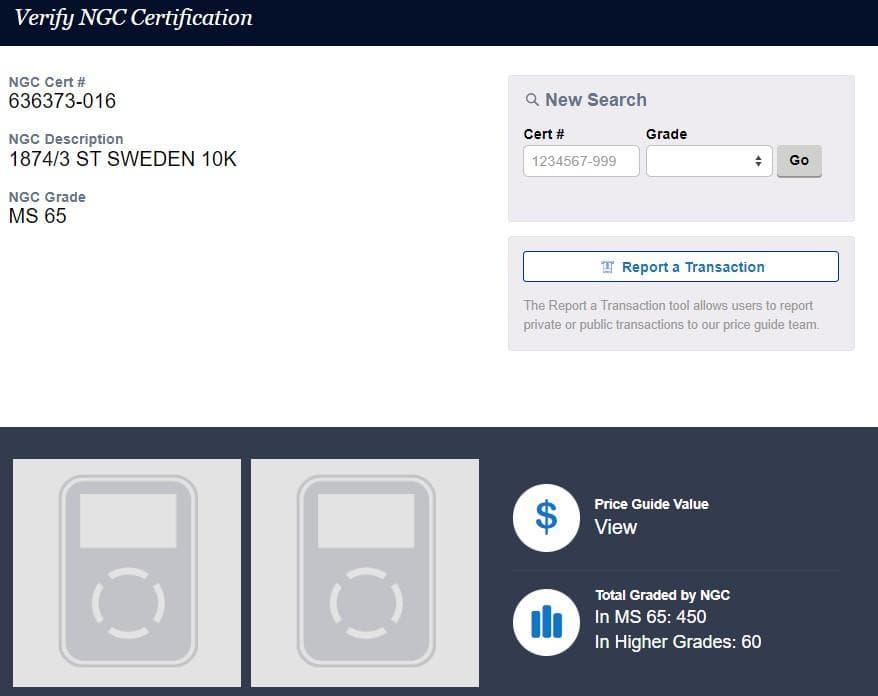Click the dollar sign Price Guide icon

tap(546, 517)
